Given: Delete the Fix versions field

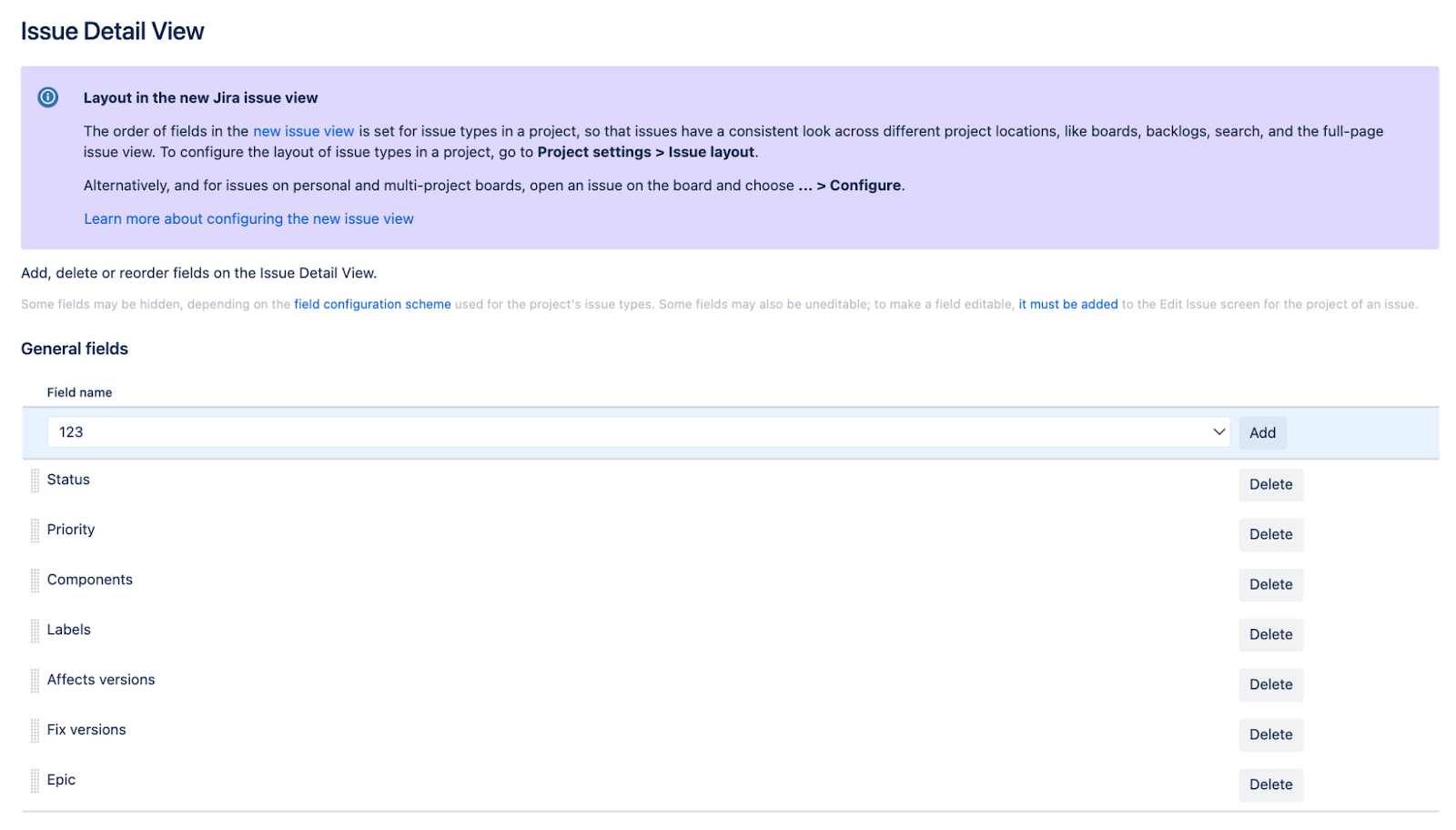Looking at the screenshot, I should tap(1270, 735).
